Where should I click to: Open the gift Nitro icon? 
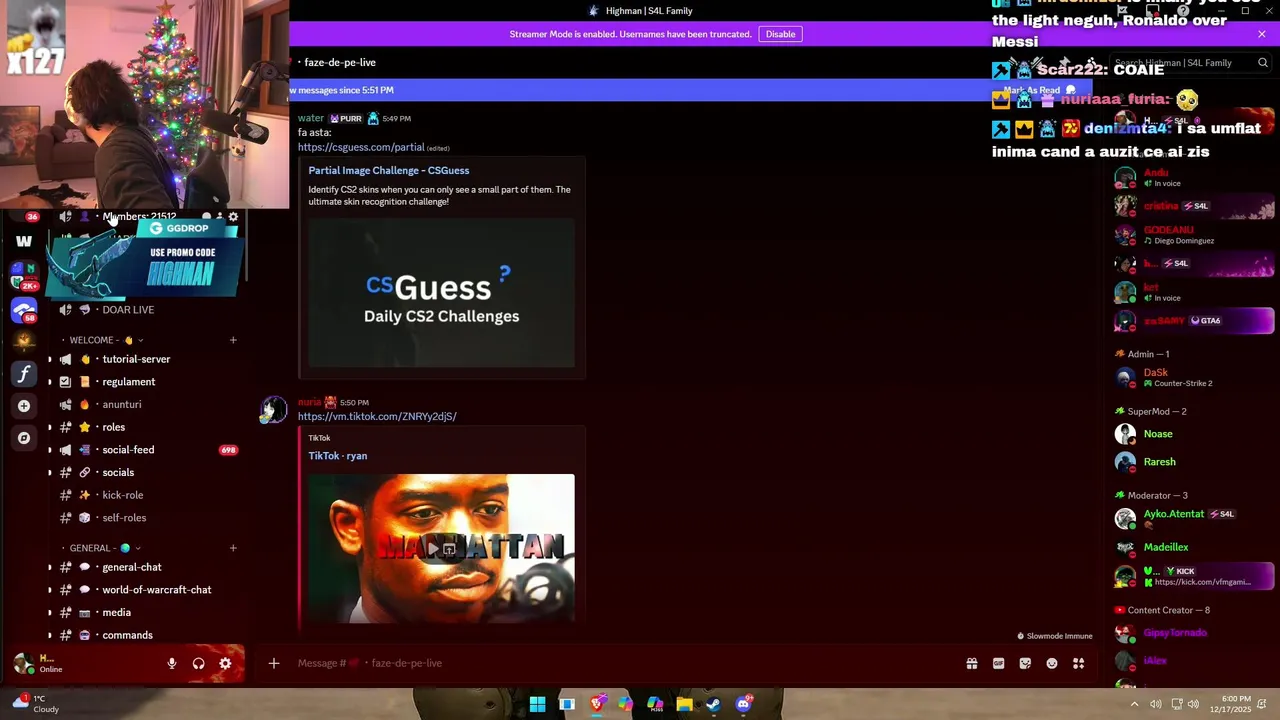coord(971,663)
